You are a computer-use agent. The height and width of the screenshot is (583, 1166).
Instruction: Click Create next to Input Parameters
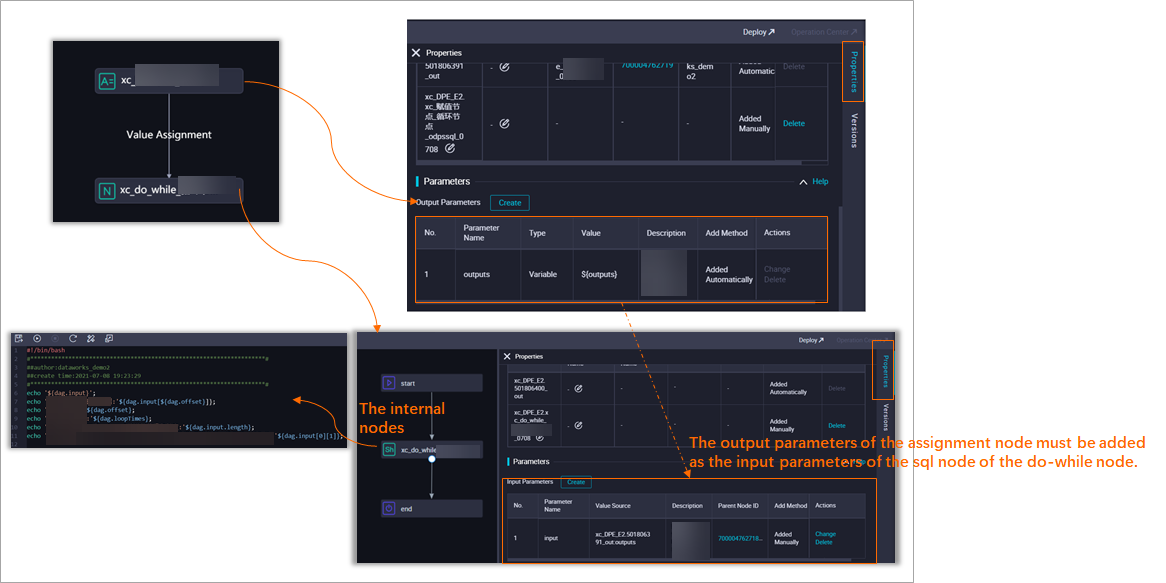click(576, 482)
